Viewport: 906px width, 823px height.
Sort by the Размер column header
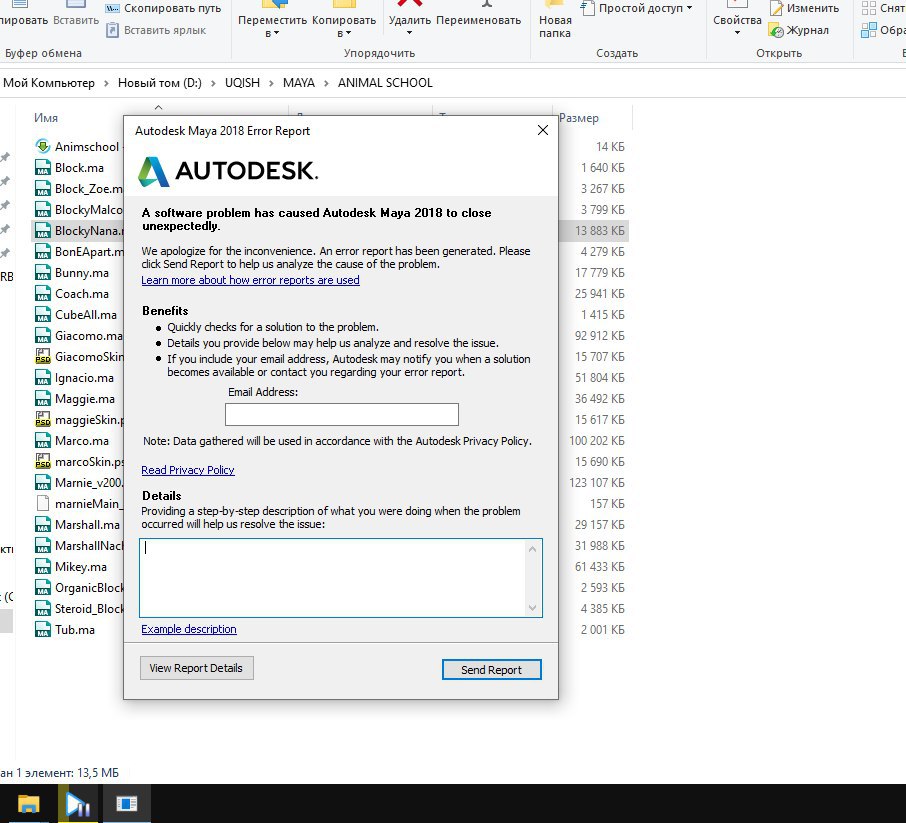point(579,118)
